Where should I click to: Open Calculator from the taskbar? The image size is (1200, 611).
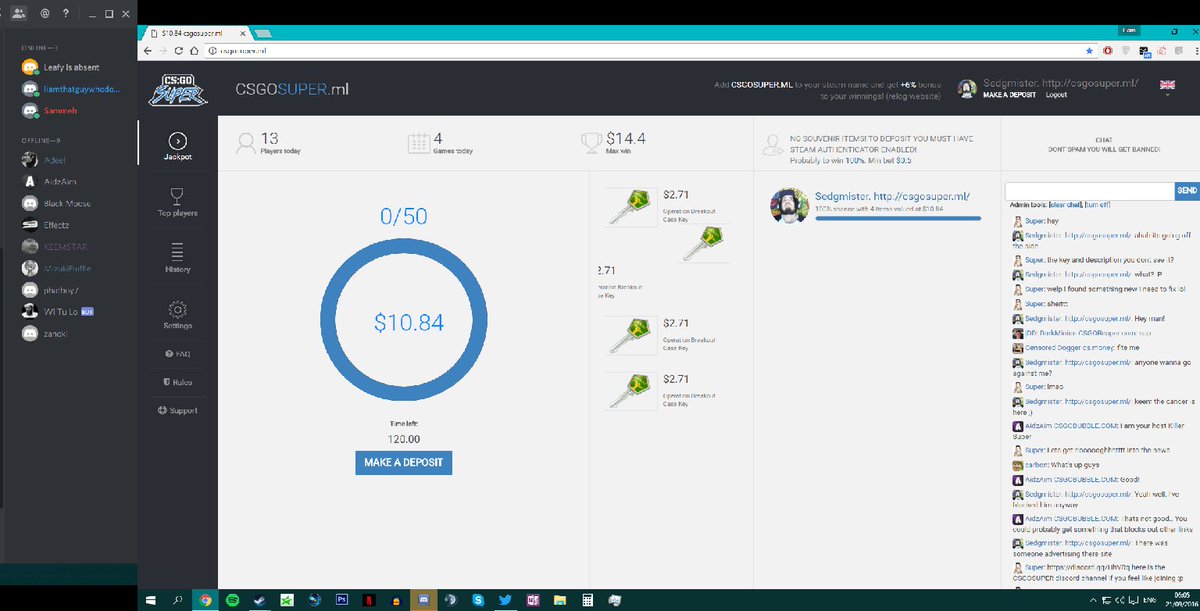click(x=588, y=600)
